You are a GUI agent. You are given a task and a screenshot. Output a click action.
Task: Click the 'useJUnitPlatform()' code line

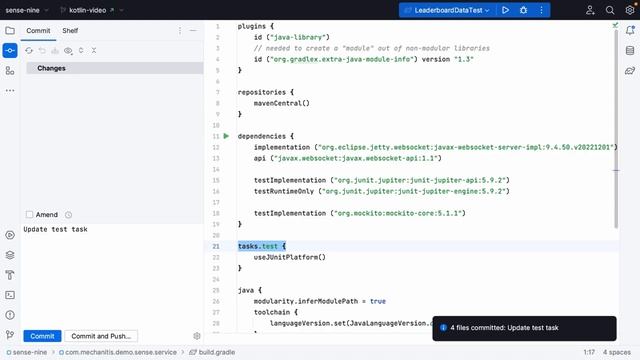click(290, 257)
